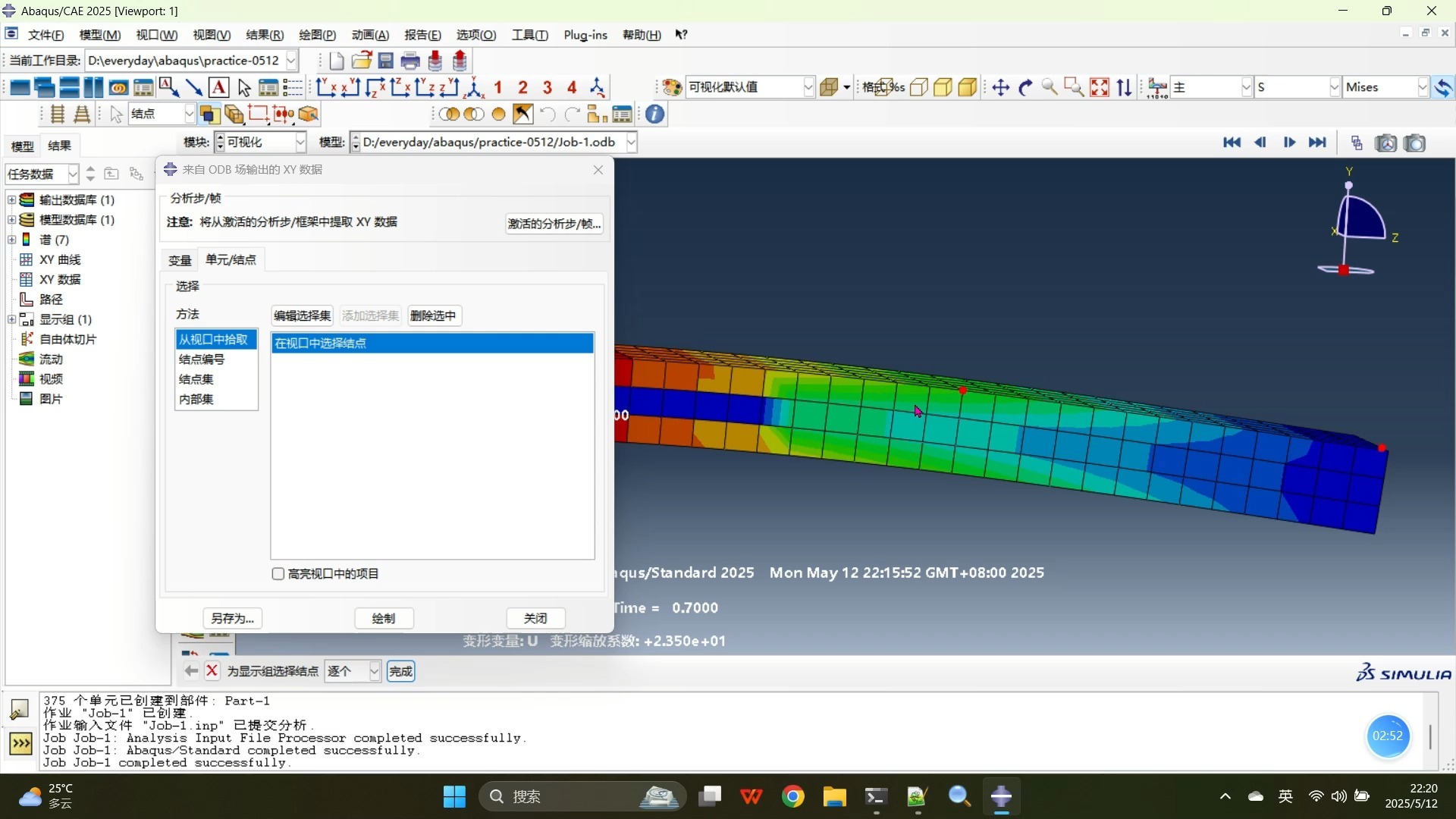Open 自由体切片 in the results tree
Screen dimensions: 1456x819
click(x=67, y=340)
